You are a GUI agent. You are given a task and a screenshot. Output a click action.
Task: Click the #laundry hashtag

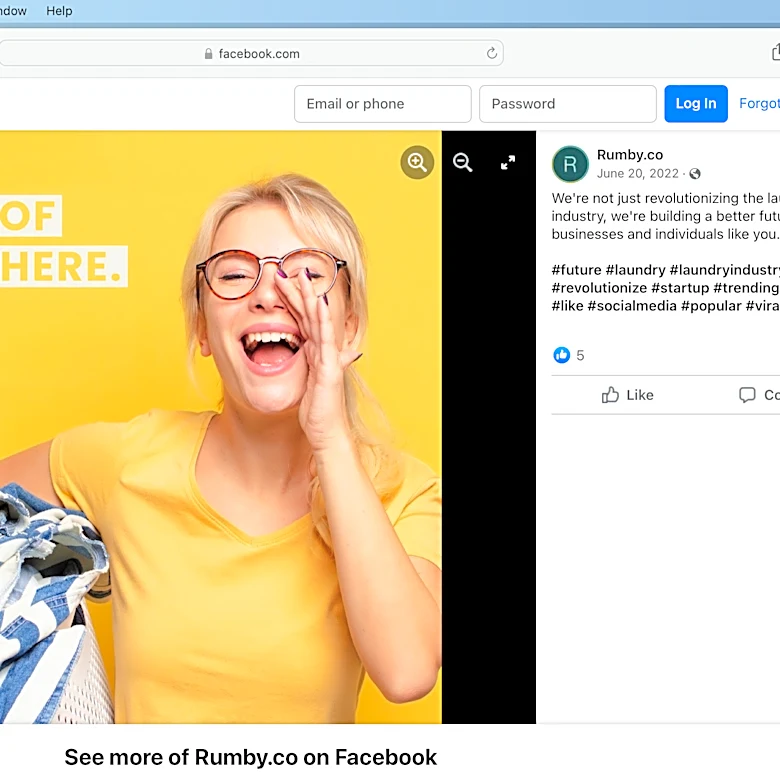(x=635, y=270)
